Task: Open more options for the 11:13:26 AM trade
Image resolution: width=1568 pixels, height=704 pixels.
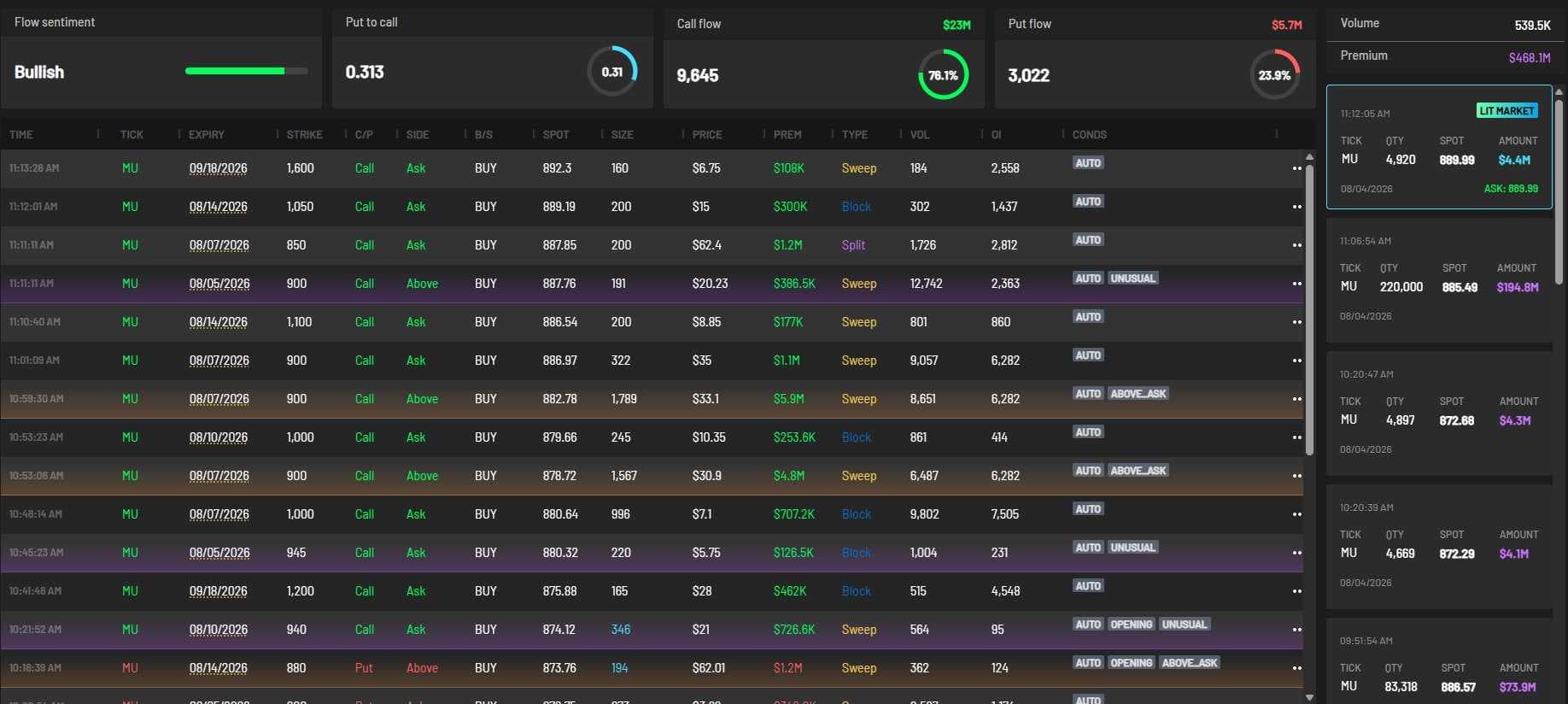Action: tap(1296, 168)
